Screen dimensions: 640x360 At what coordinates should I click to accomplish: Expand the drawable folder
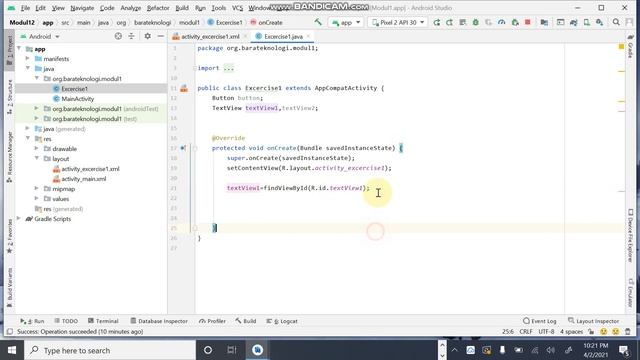[x=36, y=149]
